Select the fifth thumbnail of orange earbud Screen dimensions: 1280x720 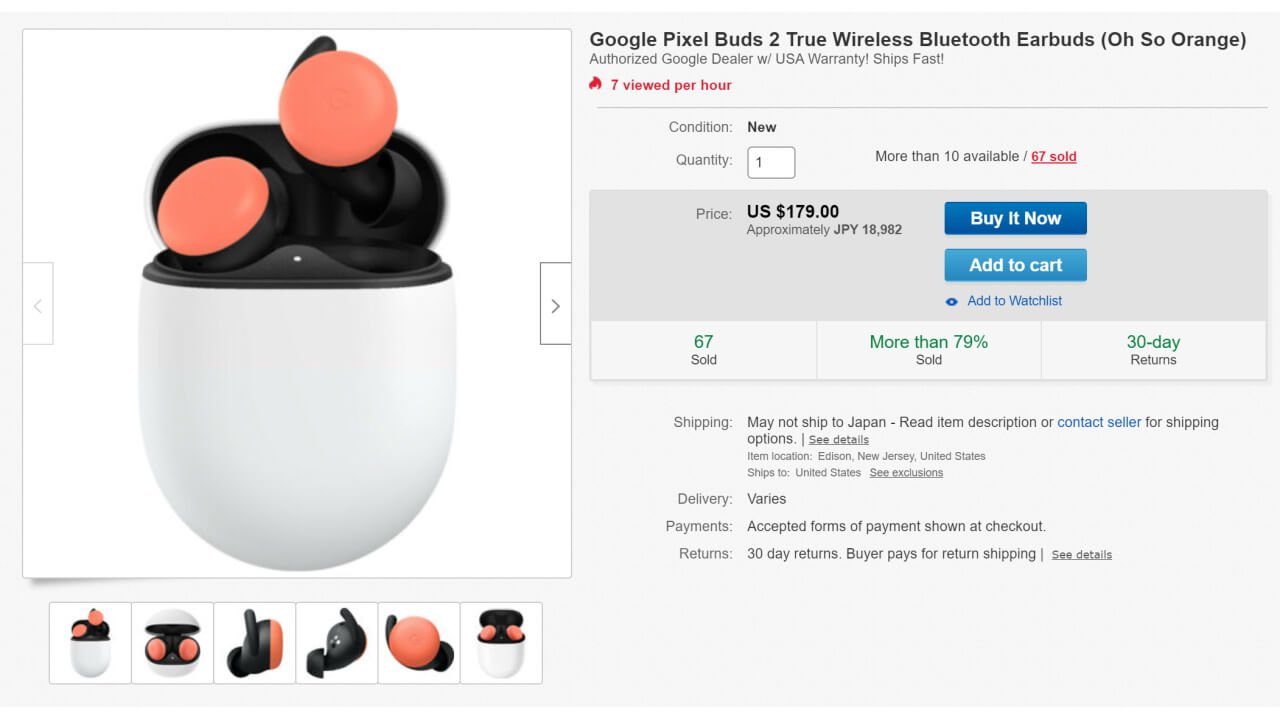[419, 643]
